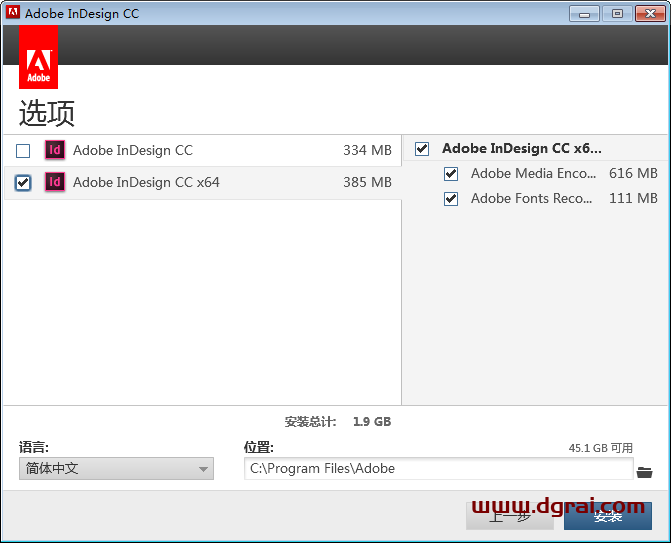This screenshot has height=543, width=671.
Task: Select the Adobe InDesign CC row label
Action: tap(133, 151)
